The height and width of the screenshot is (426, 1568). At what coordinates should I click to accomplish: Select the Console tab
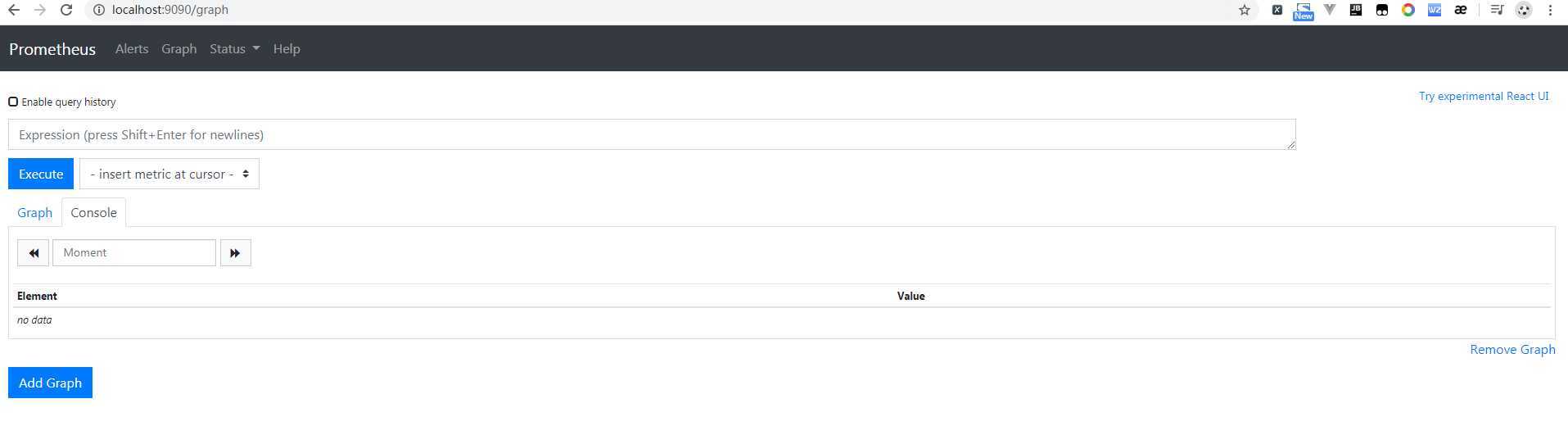[93, 212]
